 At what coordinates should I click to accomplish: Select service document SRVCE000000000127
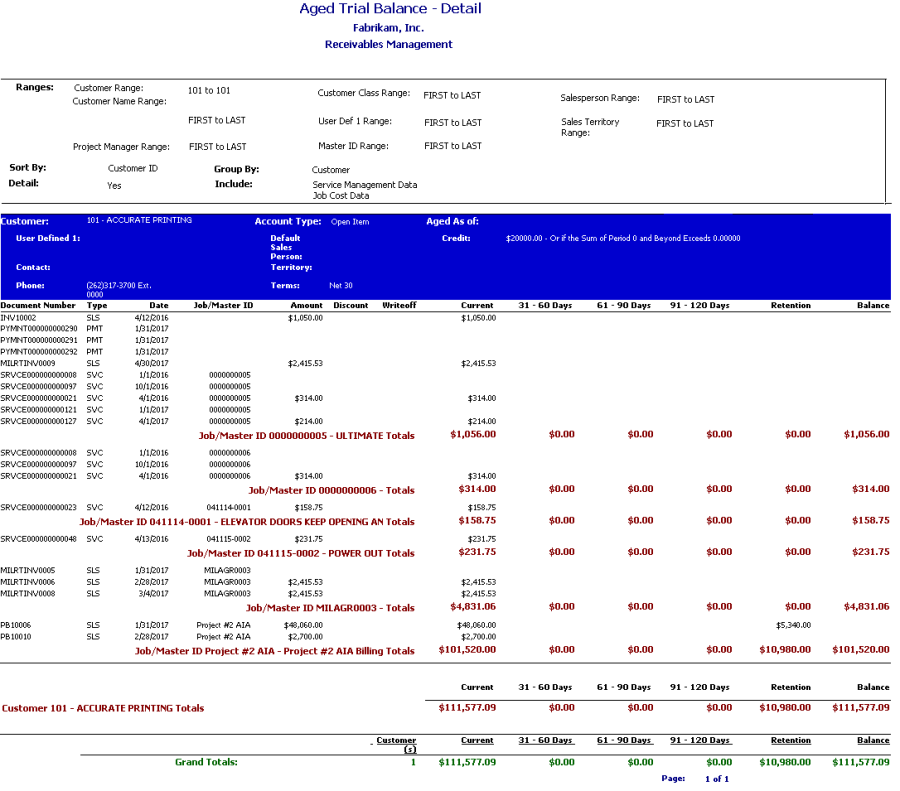[x=39, y=421]
